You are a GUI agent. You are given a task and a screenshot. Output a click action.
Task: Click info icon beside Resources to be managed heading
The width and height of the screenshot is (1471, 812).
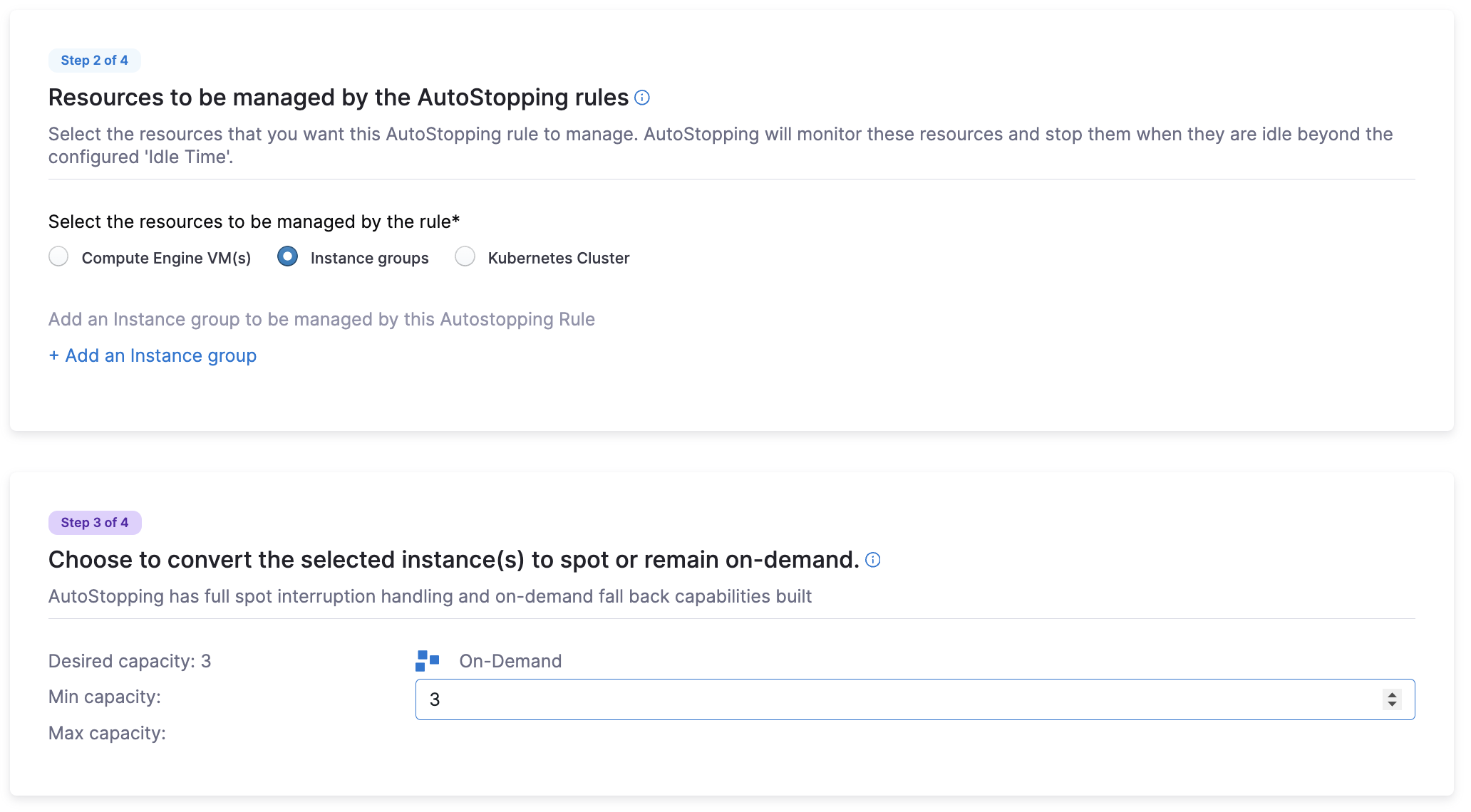[641, 98]
